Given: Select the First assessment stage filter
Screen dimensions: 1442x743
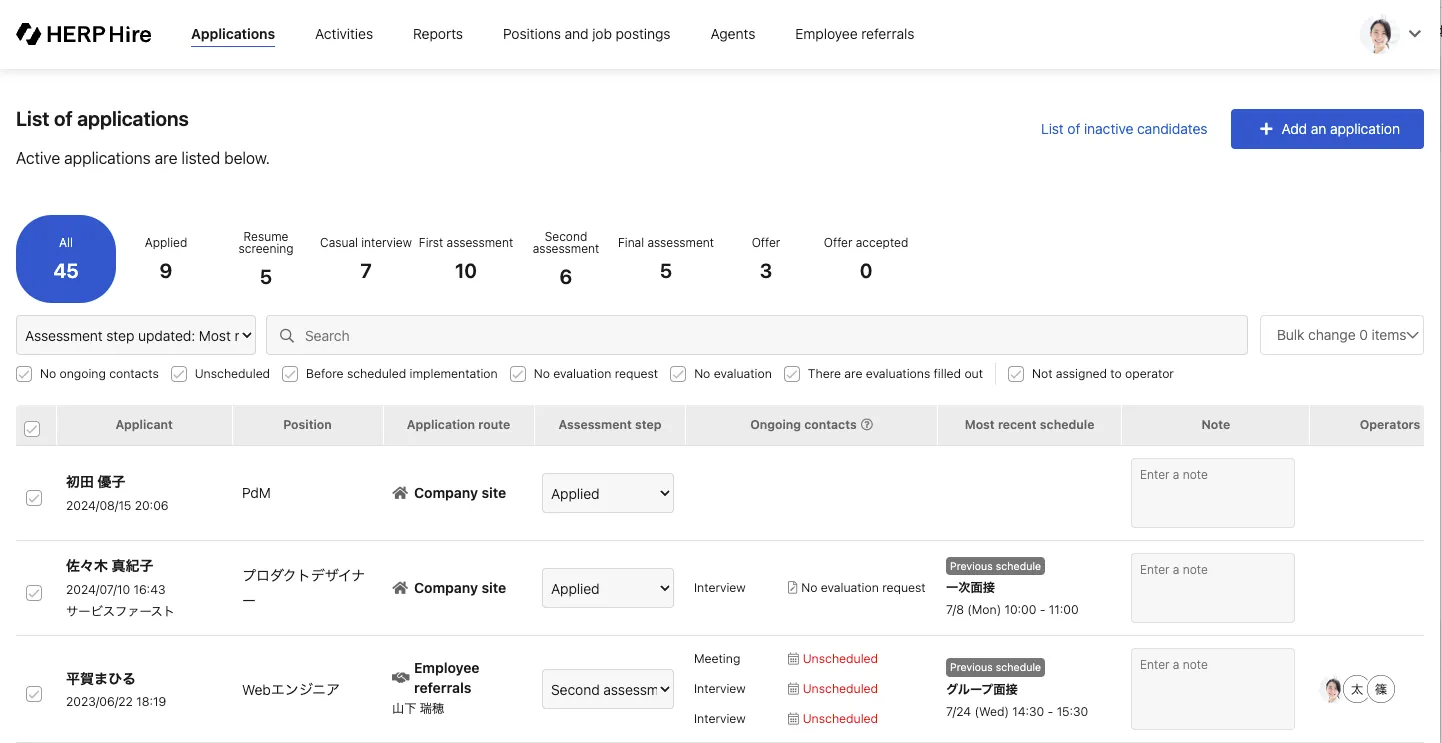Looking at the screenshot, I should (x=466, y=259).
